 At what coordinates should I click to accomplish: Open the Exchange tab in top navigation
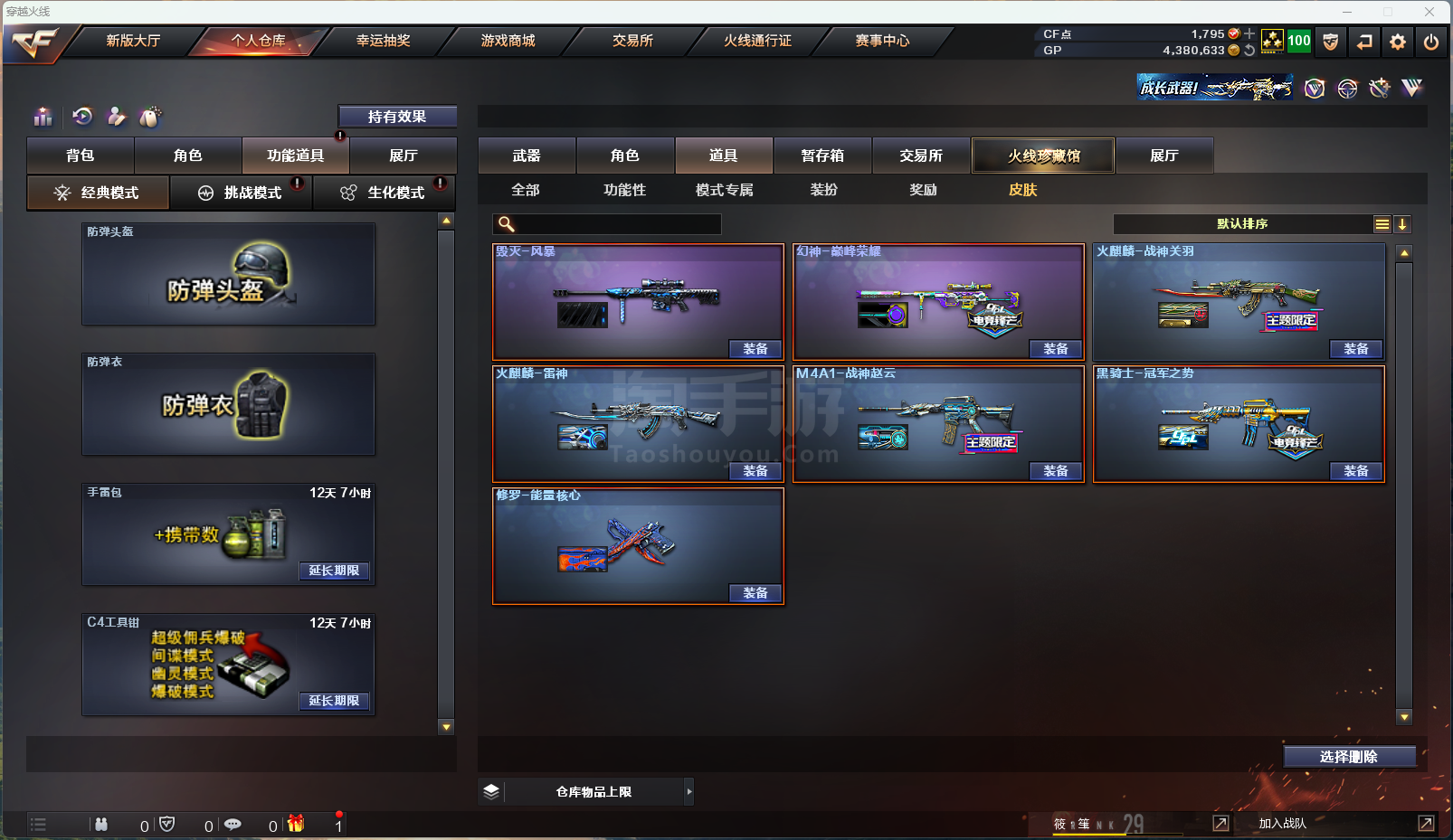[x=632, y=41]
